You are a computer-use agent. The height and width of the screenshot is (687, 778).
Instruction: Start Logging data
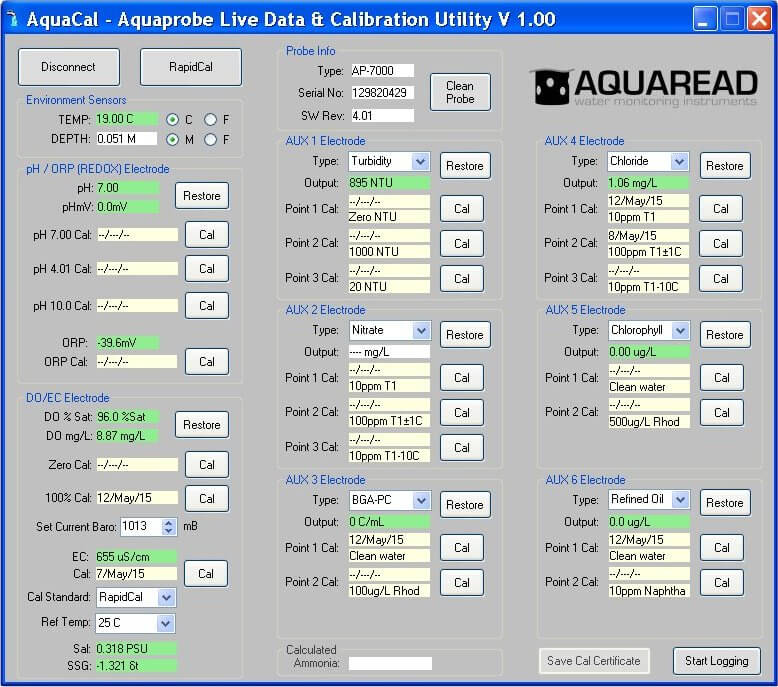tap(716, 660)
